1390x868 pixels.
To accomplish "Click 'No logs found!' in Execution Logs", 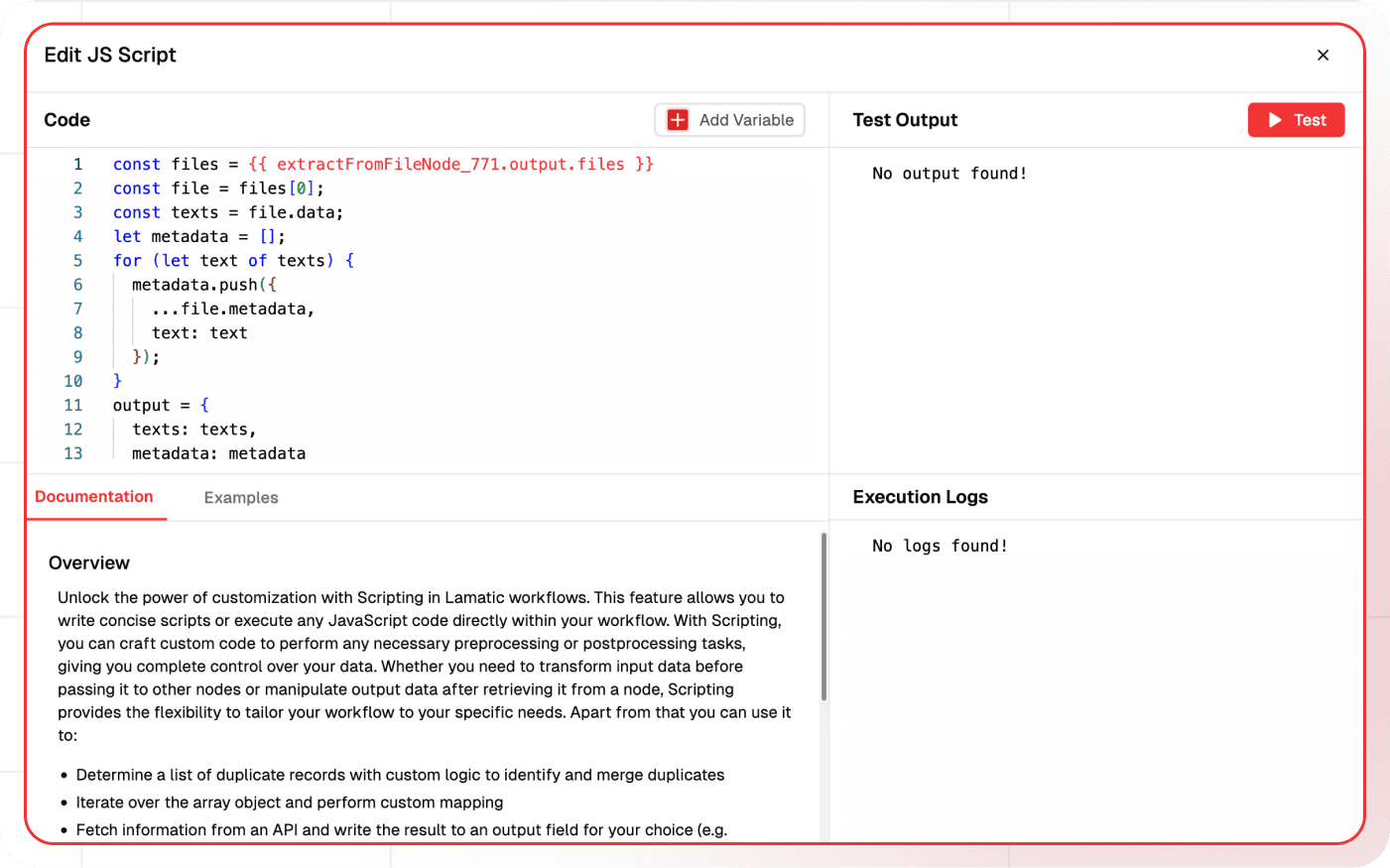I will [940, 547].
